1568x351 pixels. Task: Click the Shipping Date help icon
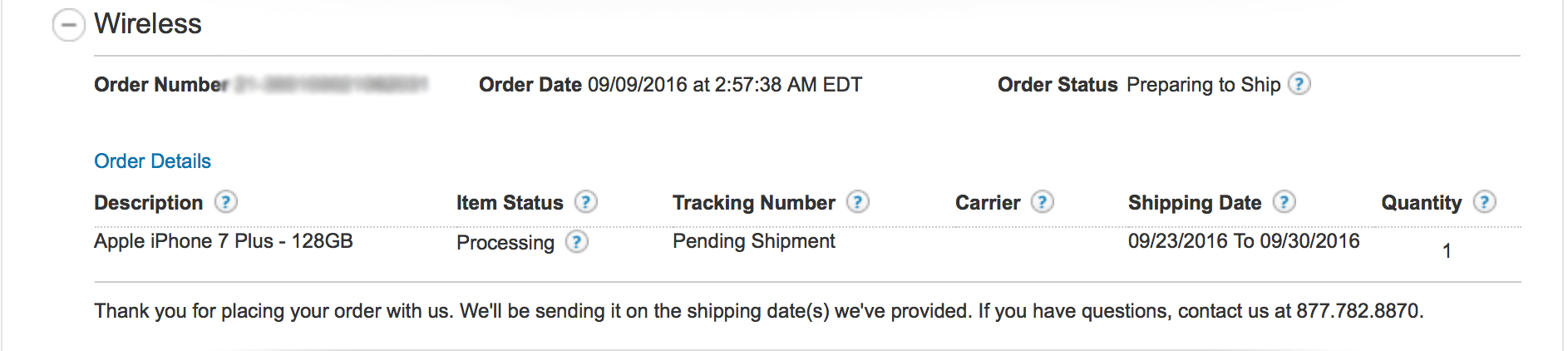pos(1284,202)
